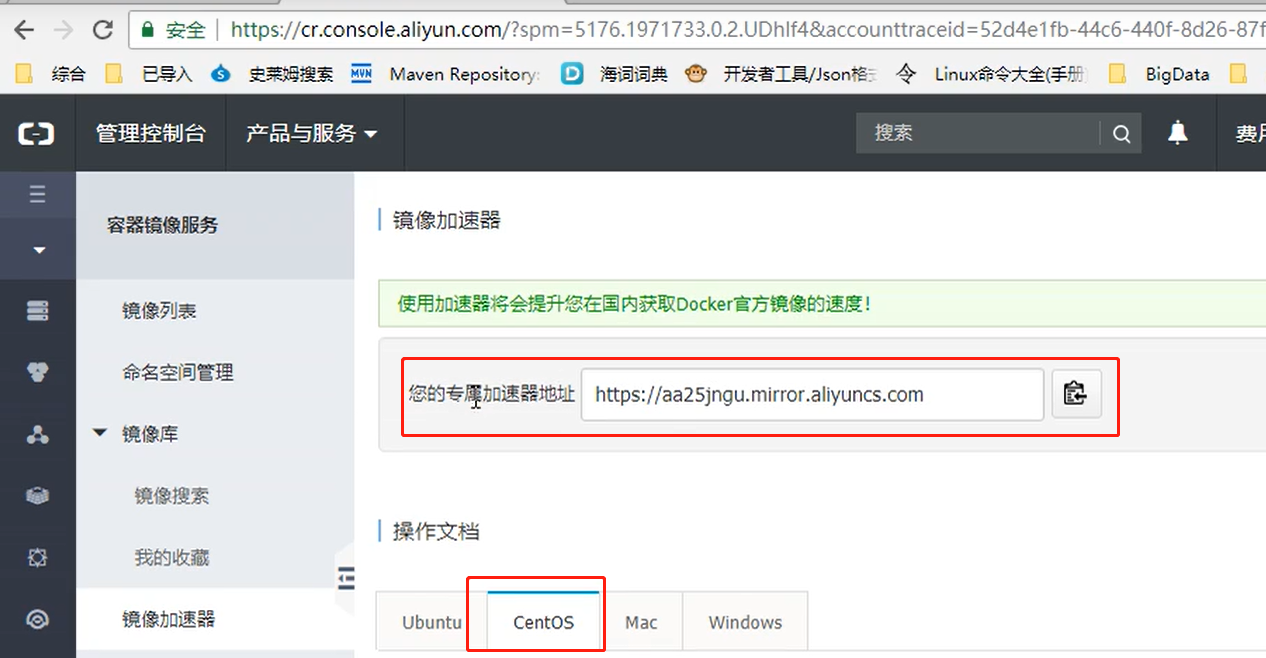Screen dimensions: 1266x658
Task: Click the Aliyun cloud logo icon
Action: [x=37, y=132]
